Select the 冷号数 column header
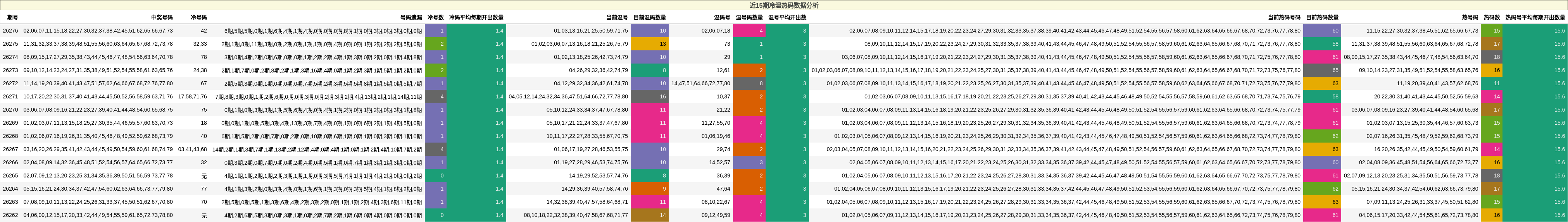1568x222 pixels. (x=435, y=18)
